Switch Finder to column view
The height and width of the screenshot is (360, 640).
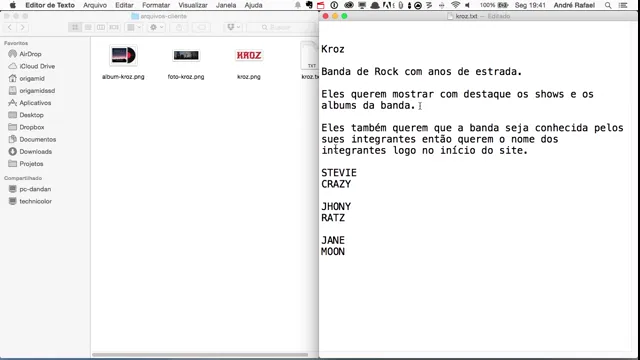coord(100,27)
